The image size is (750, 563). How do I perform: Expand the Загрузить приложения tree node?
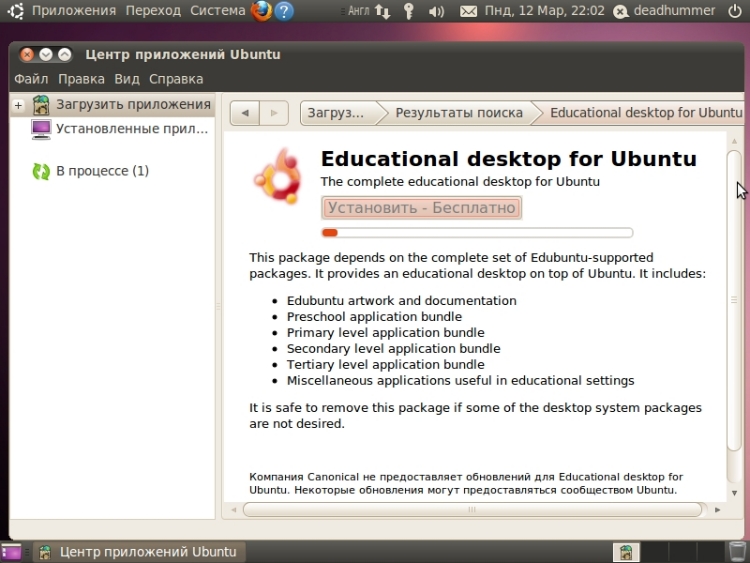(18, 105)
